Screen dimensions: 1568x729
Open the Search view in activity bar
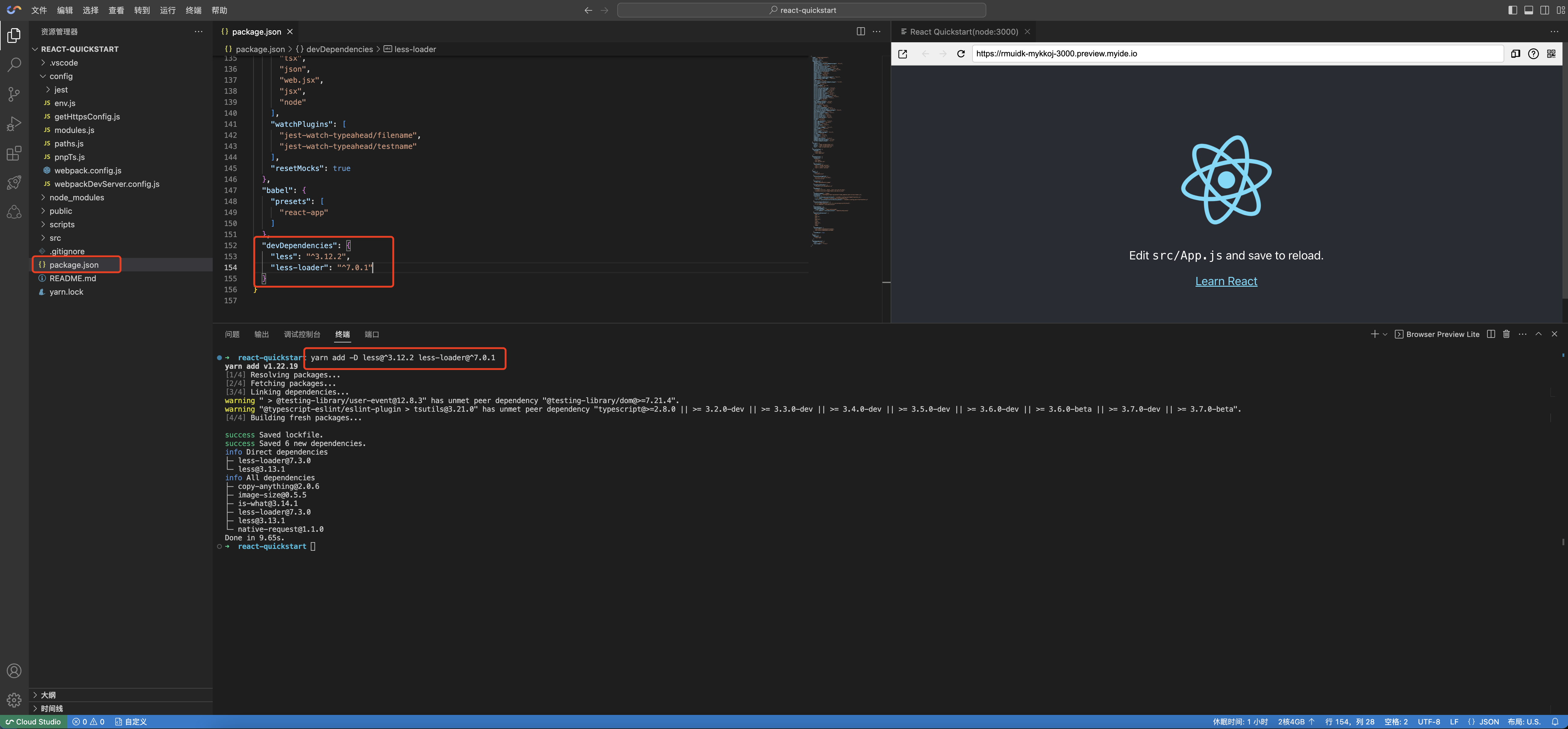(x=14, y=65)
